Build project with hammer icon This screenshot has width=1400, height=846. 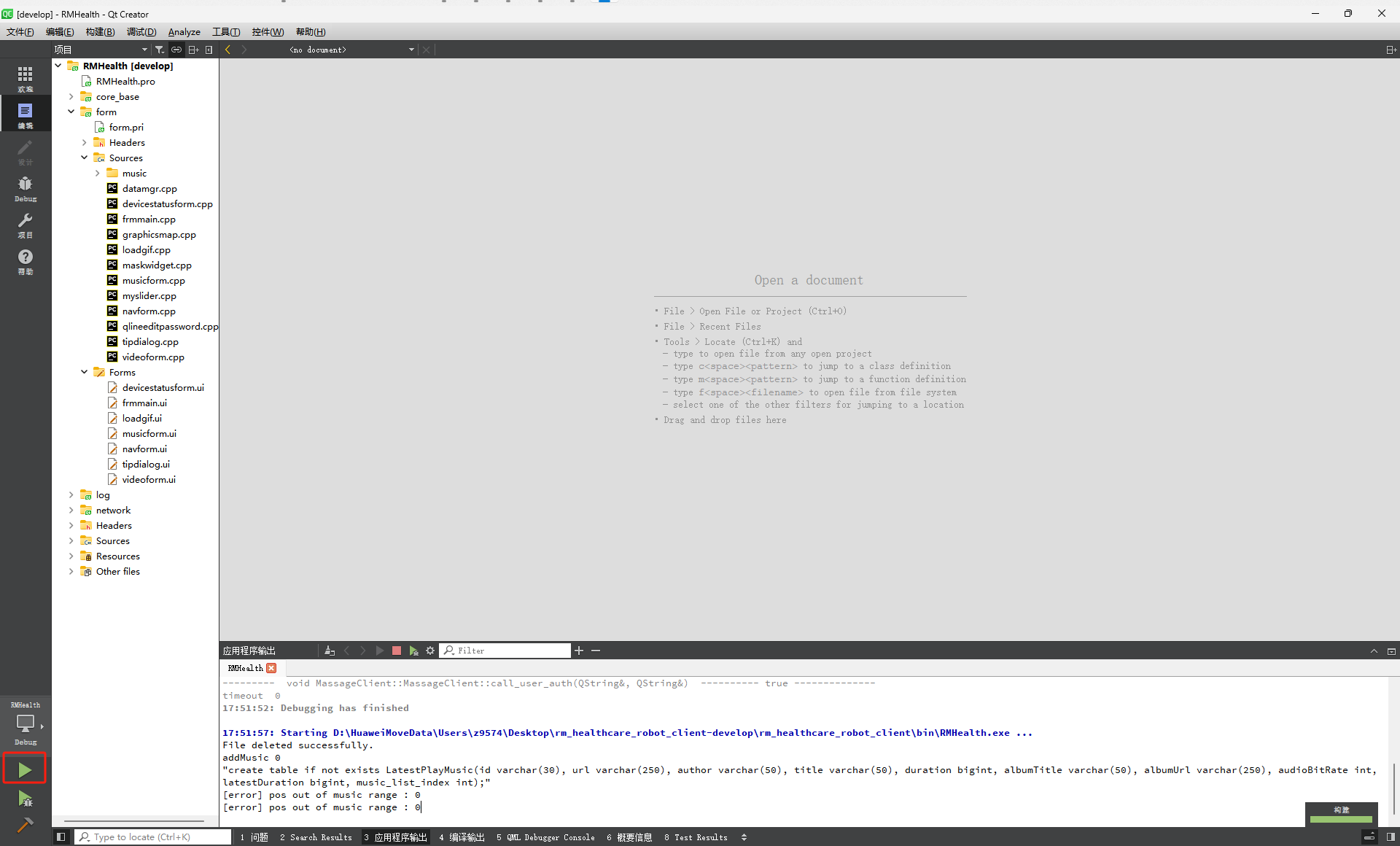[x=25, y=825]
